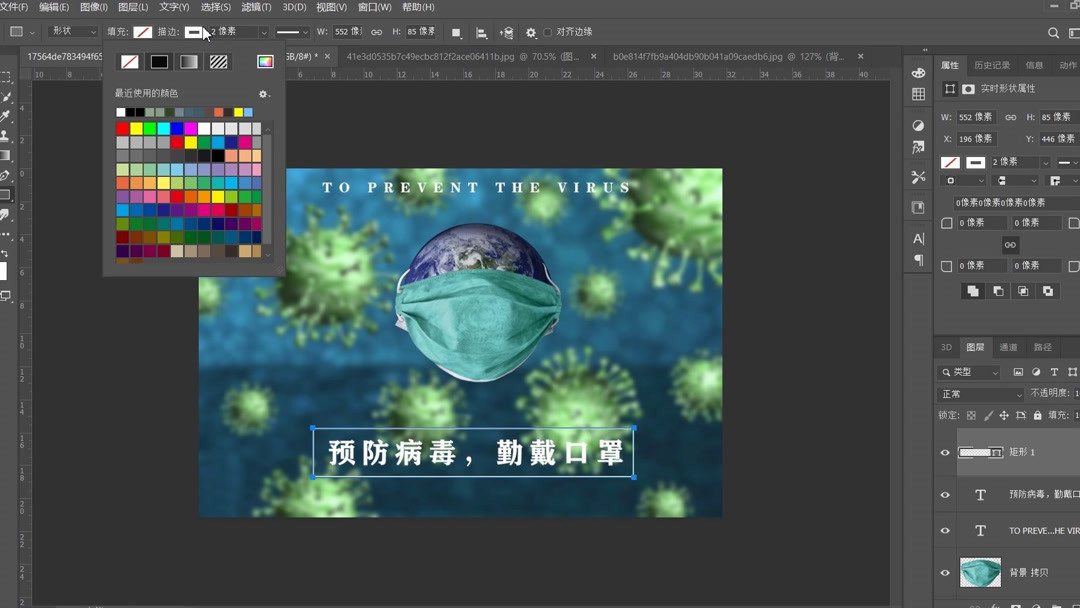Hide the 矩形 1 layer
The width and height of the screenshot is (1080, 608).
point(944,452)
